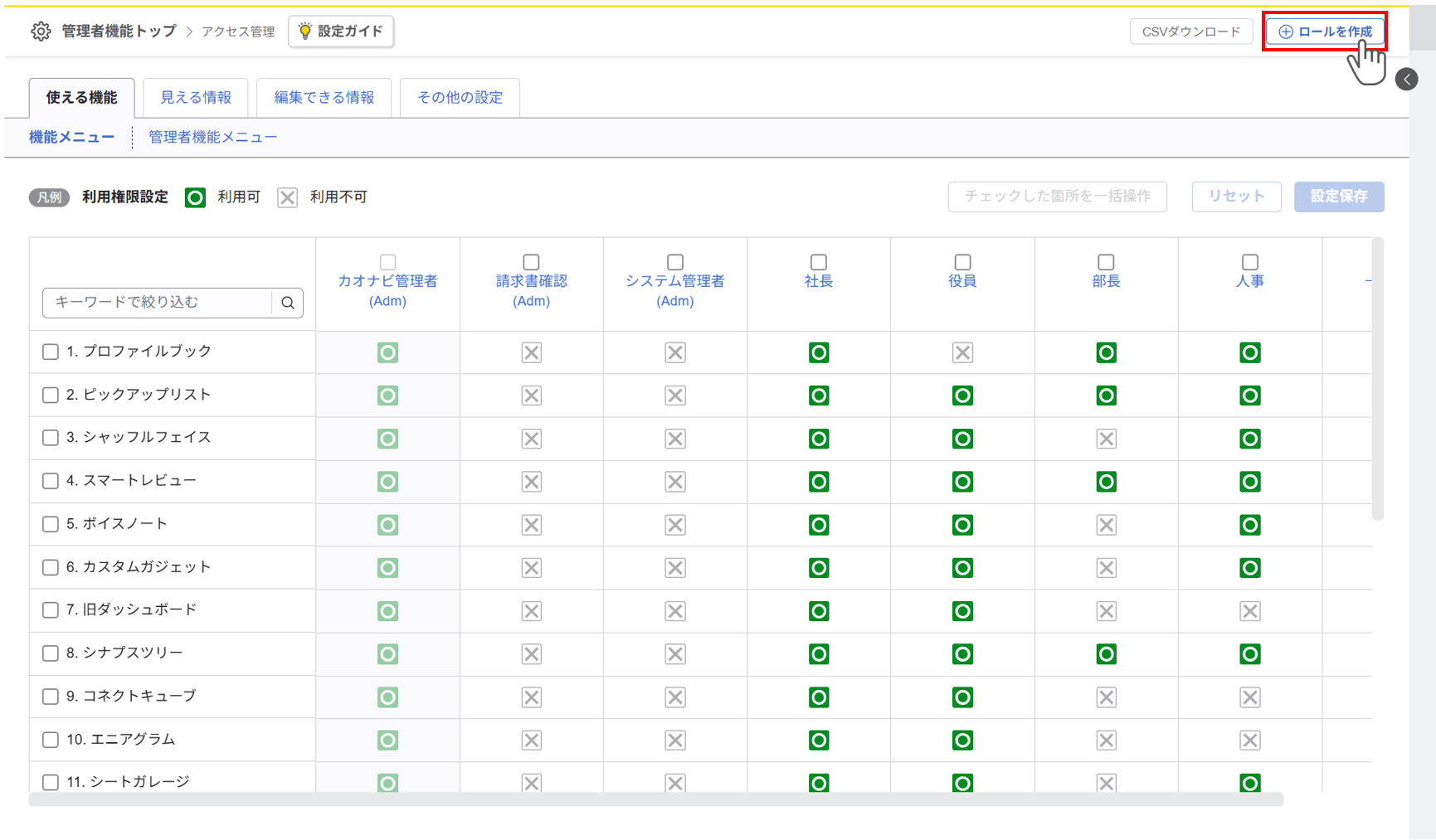This screenshot has height=840, width=1436.
Task: Check the 社長 column header checkbox
Action: pyautogui.click(x=818, y=262)
